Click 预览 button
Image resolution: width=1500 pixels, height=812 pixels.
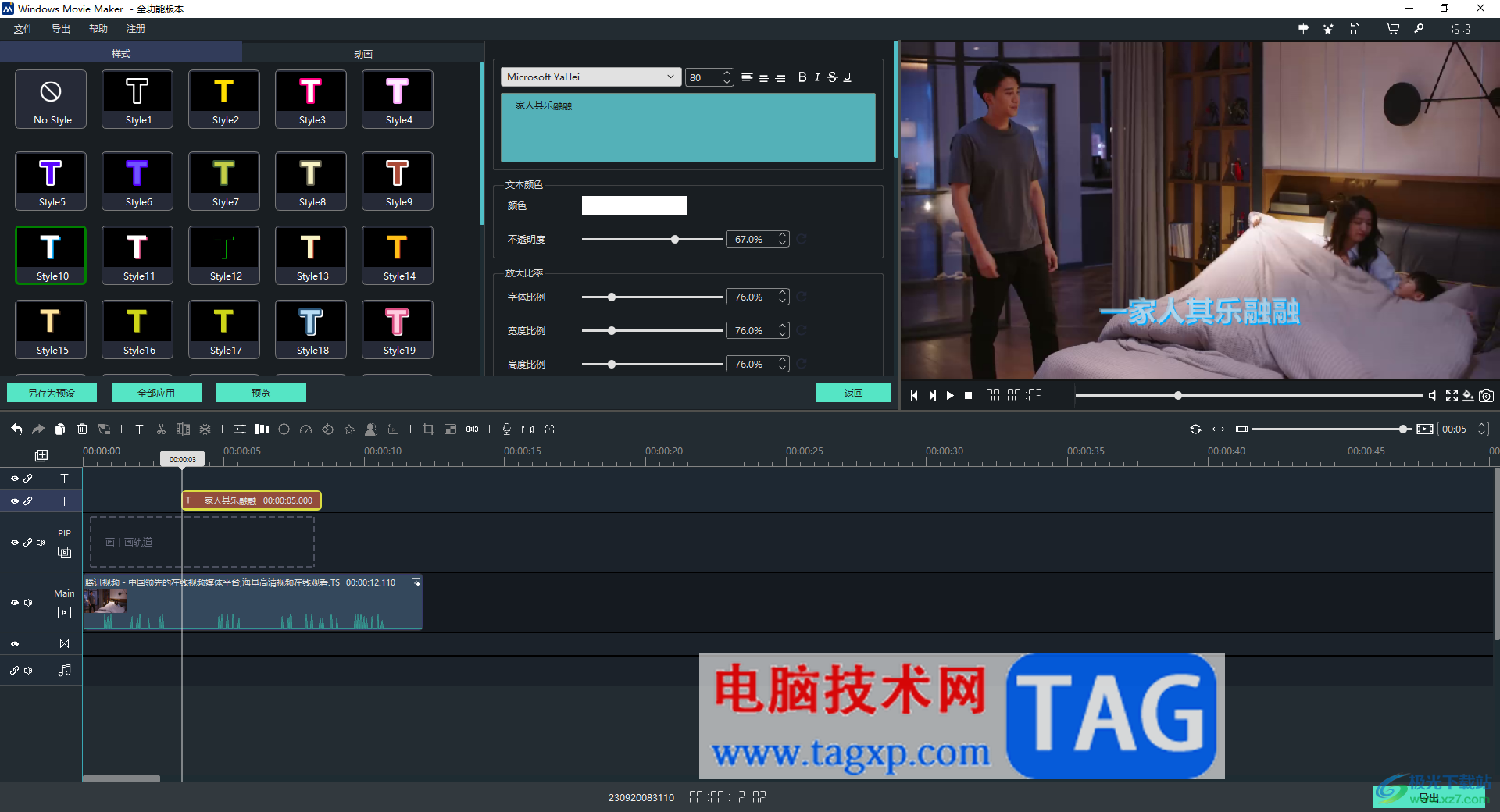pyautogui.click(x=261, y=393)
